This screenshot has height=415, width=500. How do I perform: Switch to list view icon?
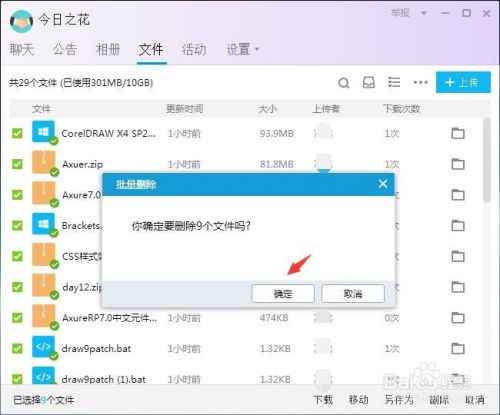coord(394,82)
